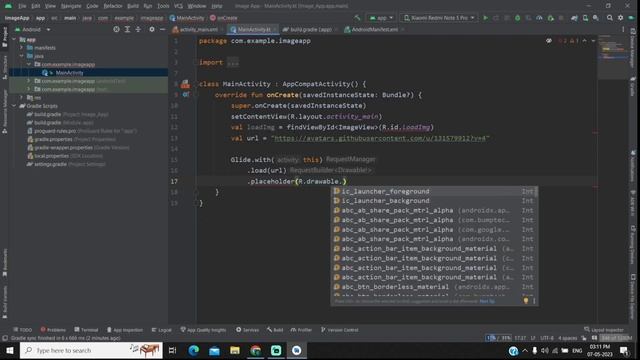This screenshot has width=640, height=360.
Task: Toggle Logcat tool window
Action: pos(161,330)
